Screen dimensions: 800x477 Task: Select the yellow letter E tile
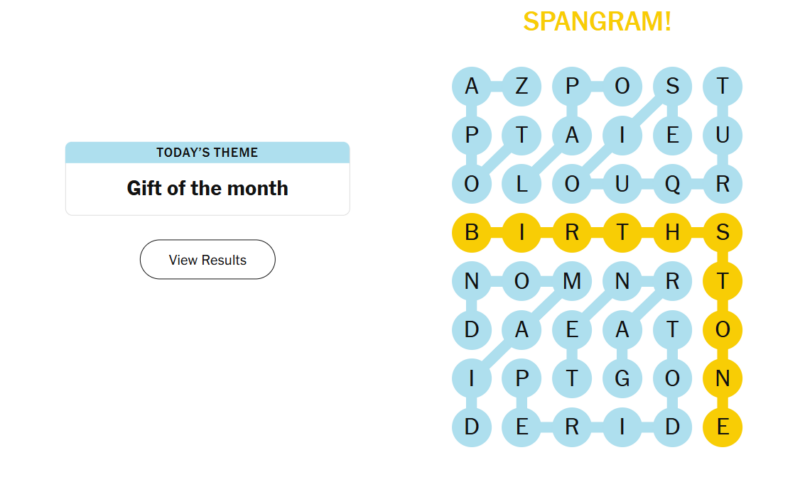[x=722, y=428]
